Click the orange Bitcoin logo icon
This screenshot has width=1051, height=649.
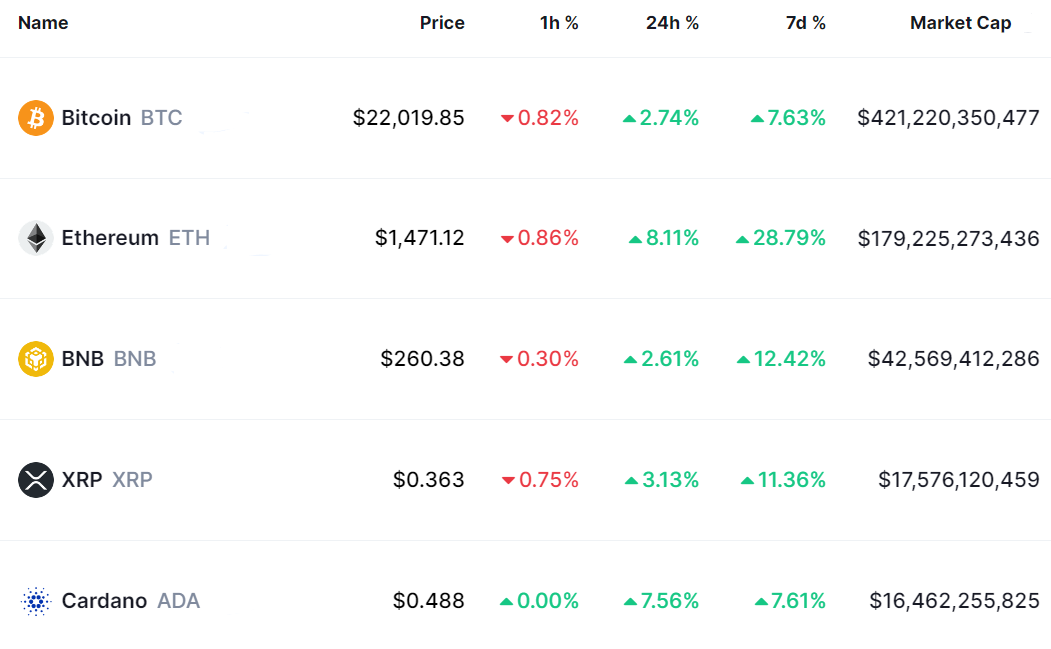coord(36,118)
